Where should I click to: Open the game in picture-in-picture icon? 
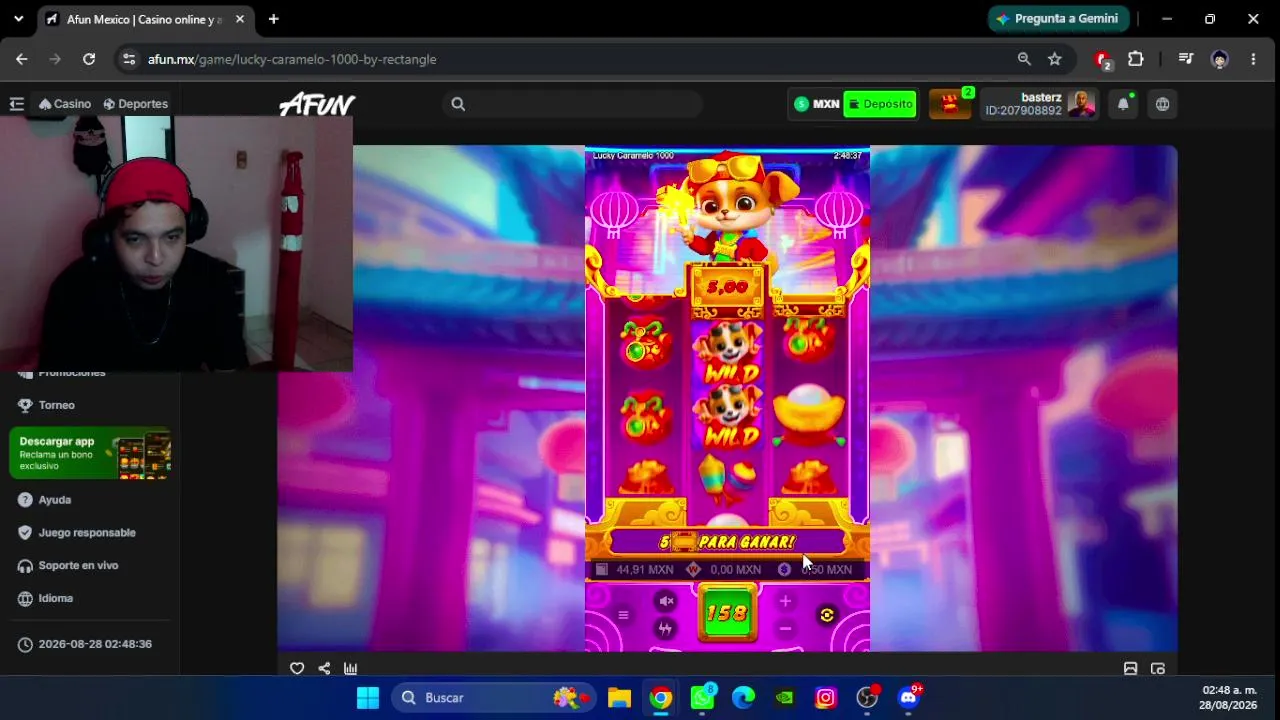click(x=1158, y=669)
